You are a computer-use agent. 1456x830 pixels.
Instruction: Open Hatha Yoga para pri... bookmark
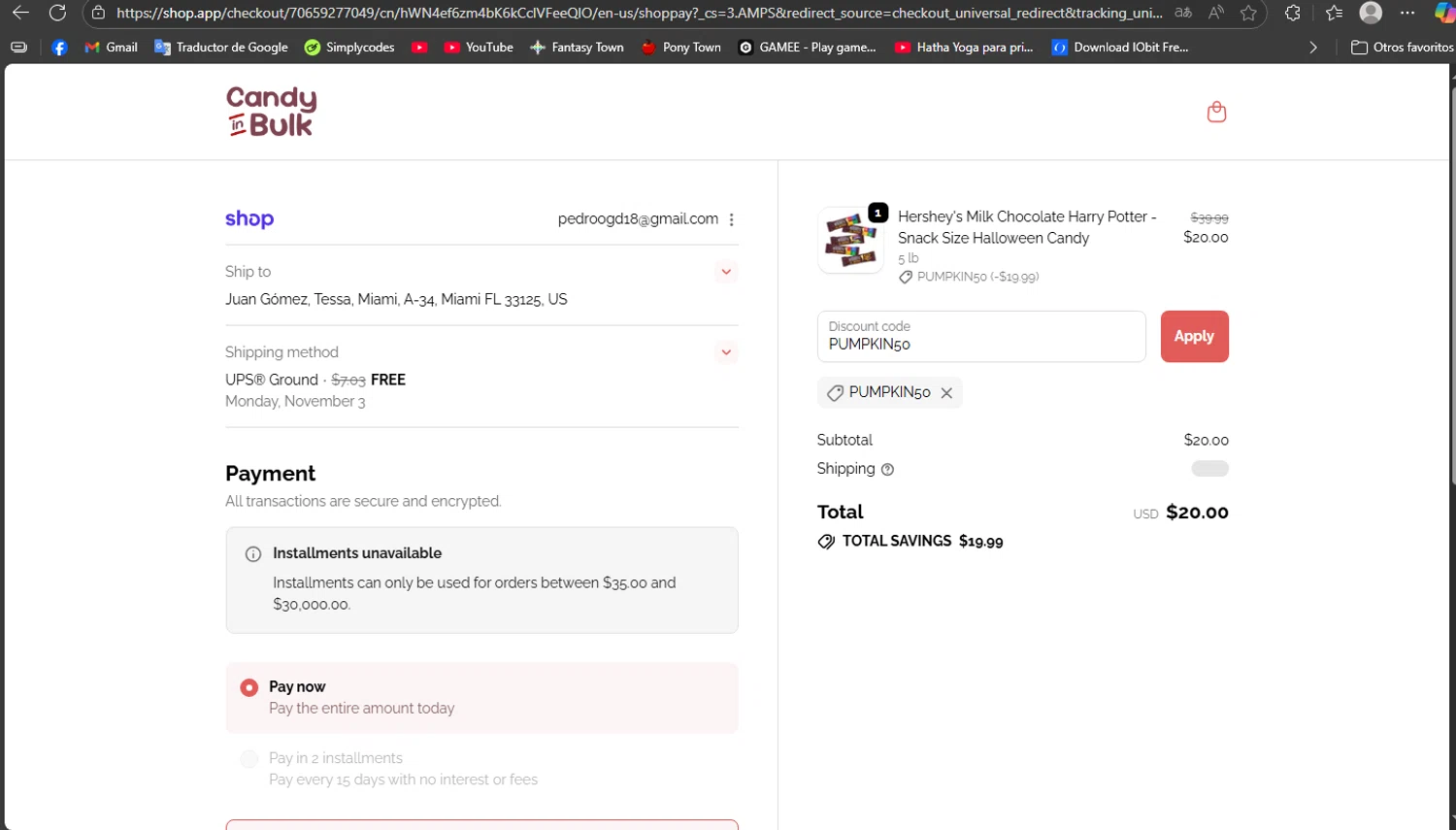point(964,48)
